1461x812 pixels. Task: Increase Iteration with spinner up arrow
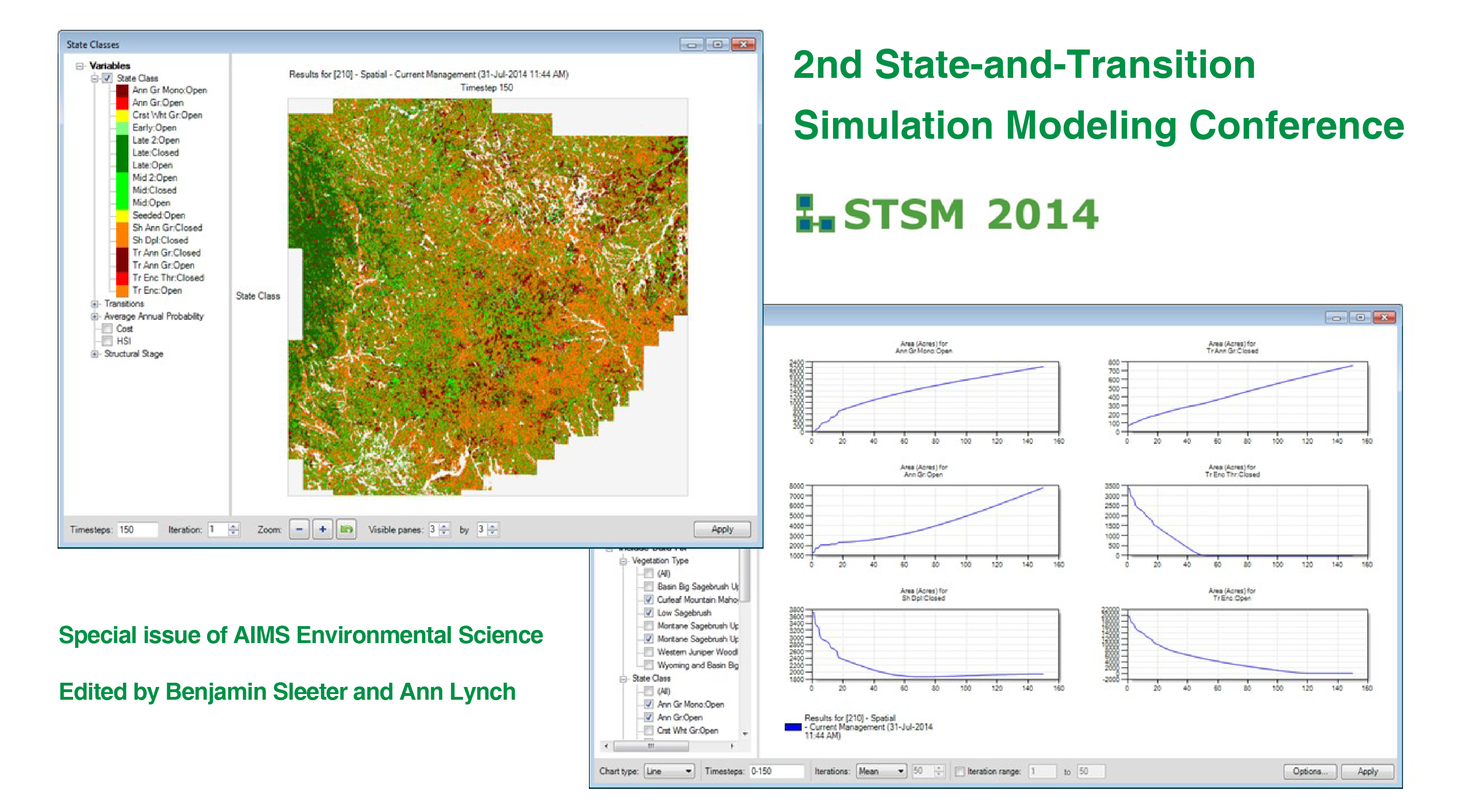pyautogui.click(x=233, y=526)
